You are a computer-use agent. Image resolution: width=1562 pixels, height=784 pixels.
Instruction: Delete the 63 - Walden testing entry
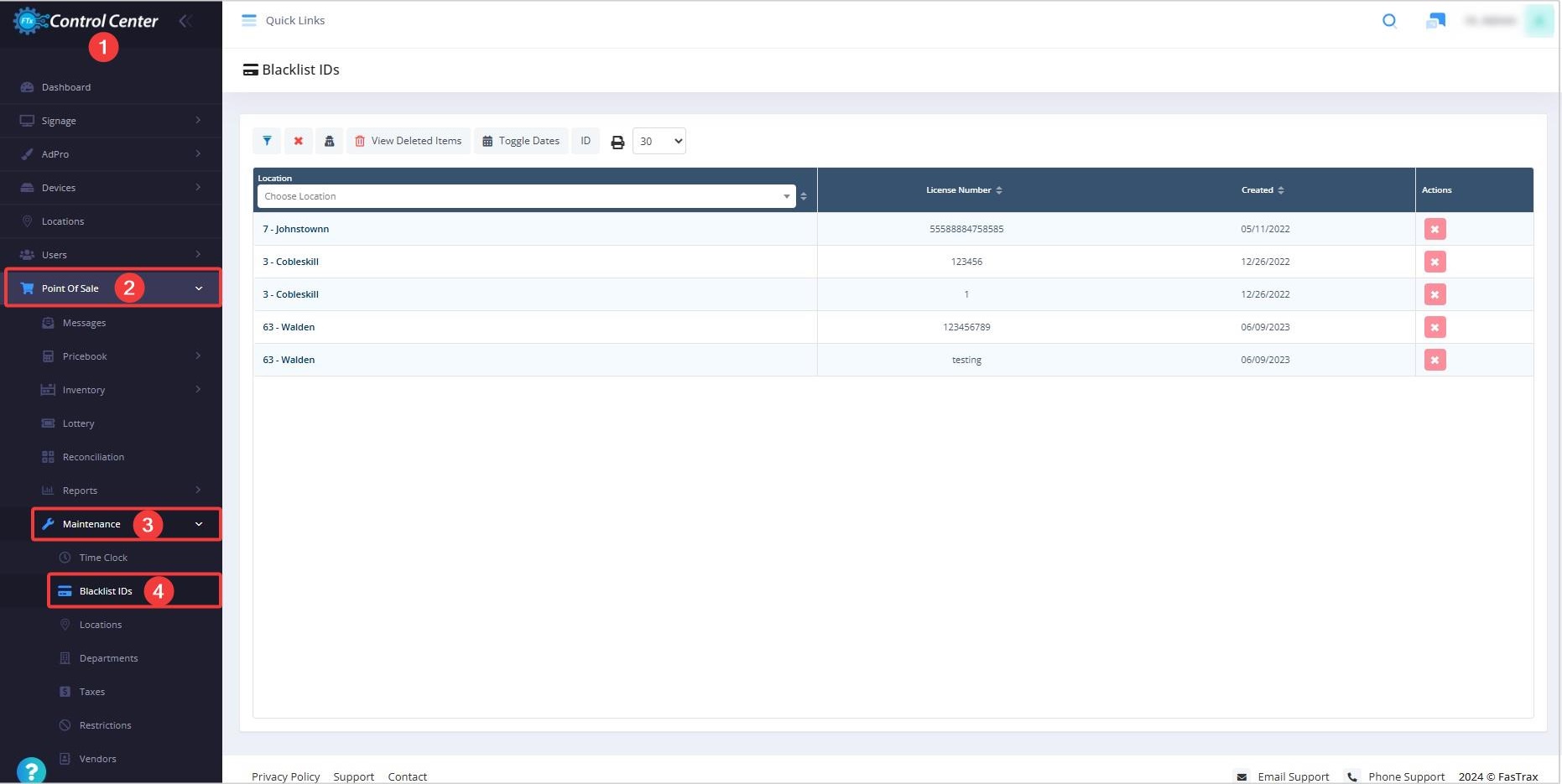point(1434,360)
